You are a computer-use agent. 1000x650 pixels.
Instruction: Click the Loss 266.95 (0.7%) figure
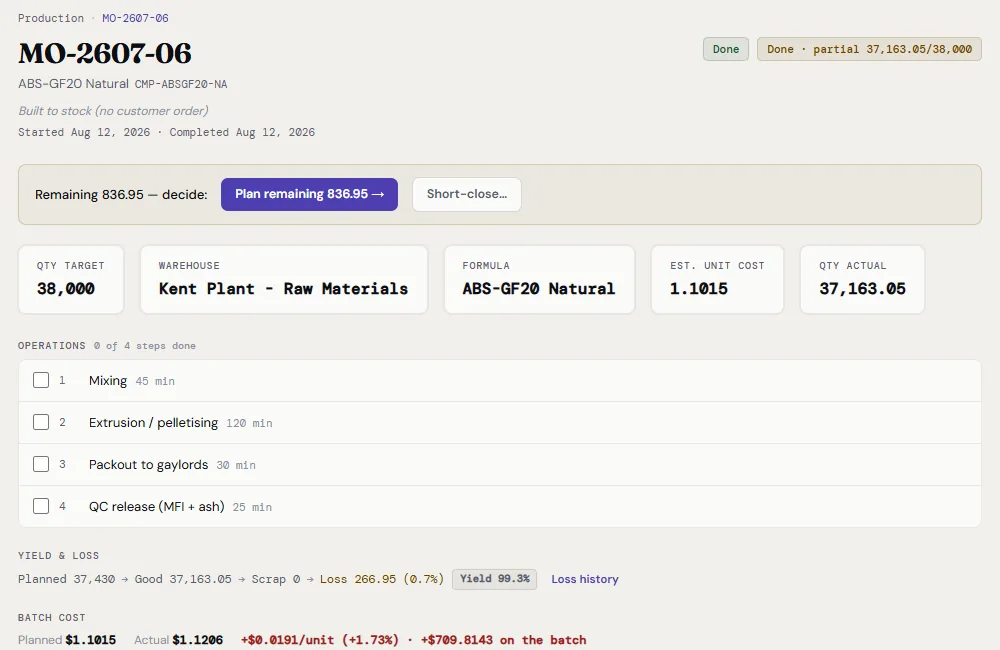(381, 579)
